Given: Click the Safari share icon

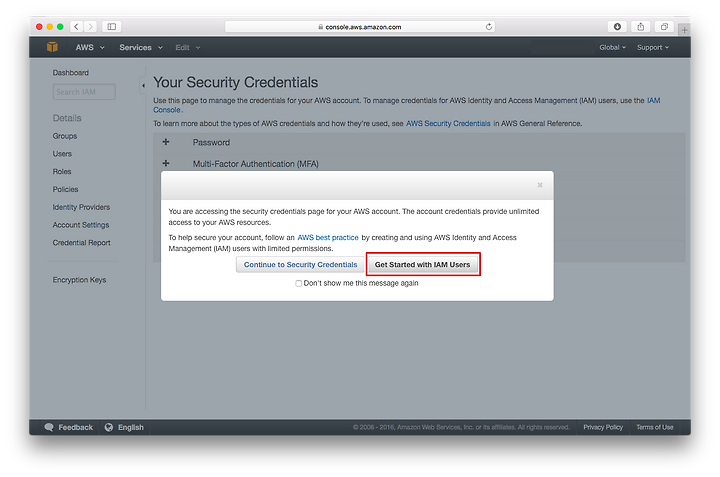Looking at the screenshot, I should [x=641, y=27].
